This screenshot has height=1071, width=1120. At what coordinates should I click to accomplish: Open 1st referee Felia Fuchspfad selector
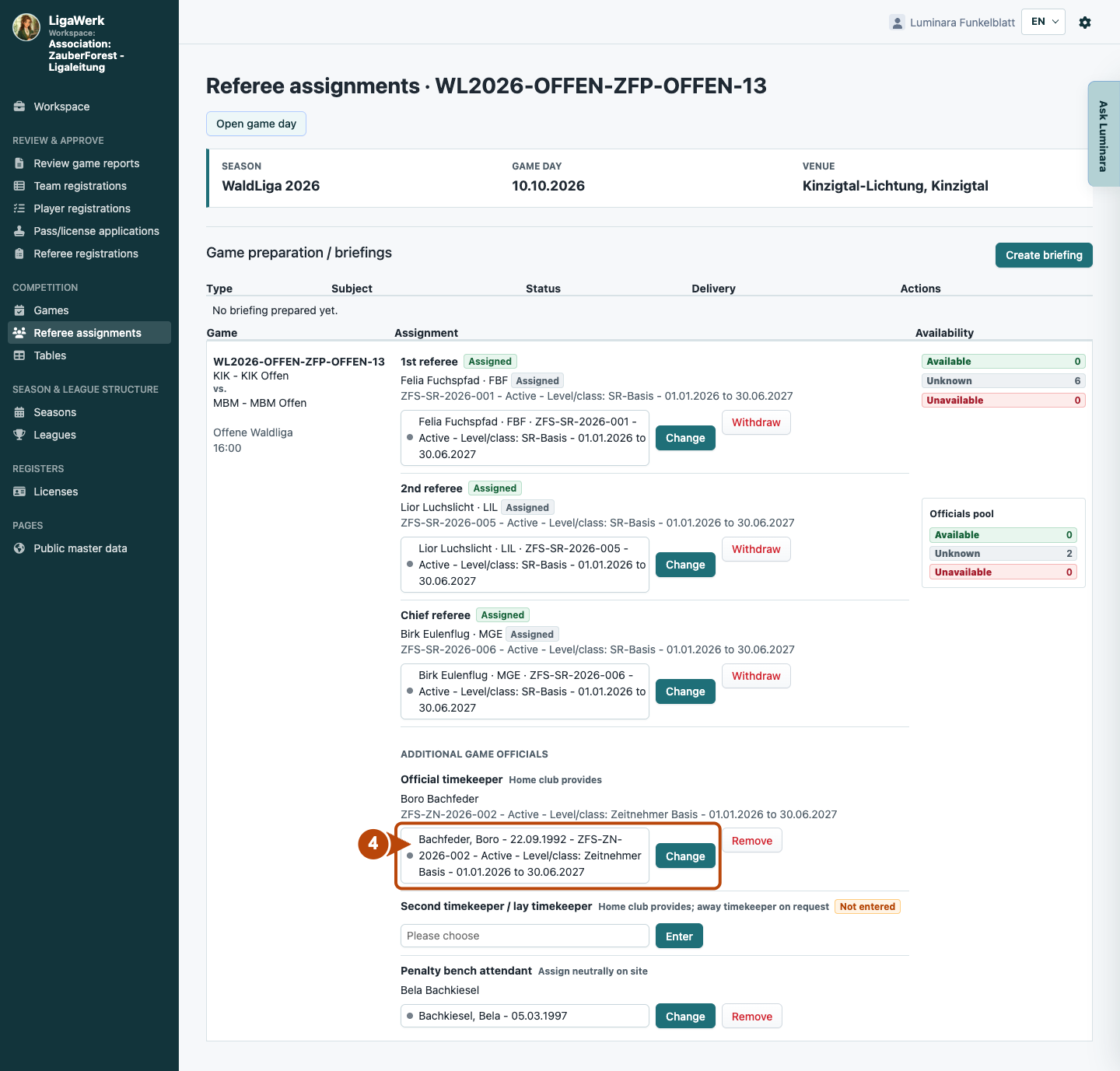[x=525, y=438]
